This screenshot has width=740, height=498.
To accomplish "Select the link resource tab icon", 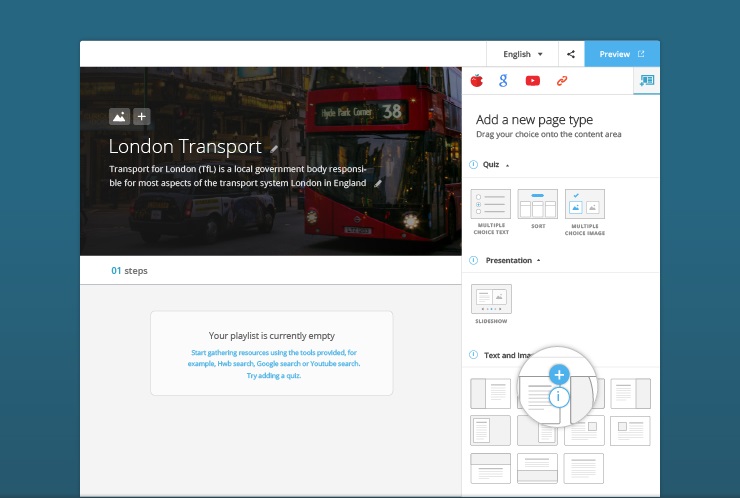I will pyautogui.click(x=562, y=81).
